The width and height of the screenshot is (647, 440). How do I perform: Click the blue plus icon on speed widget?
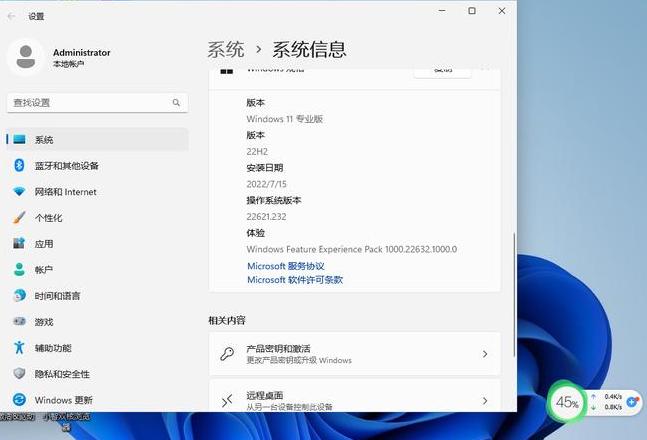tap(632, 402)
